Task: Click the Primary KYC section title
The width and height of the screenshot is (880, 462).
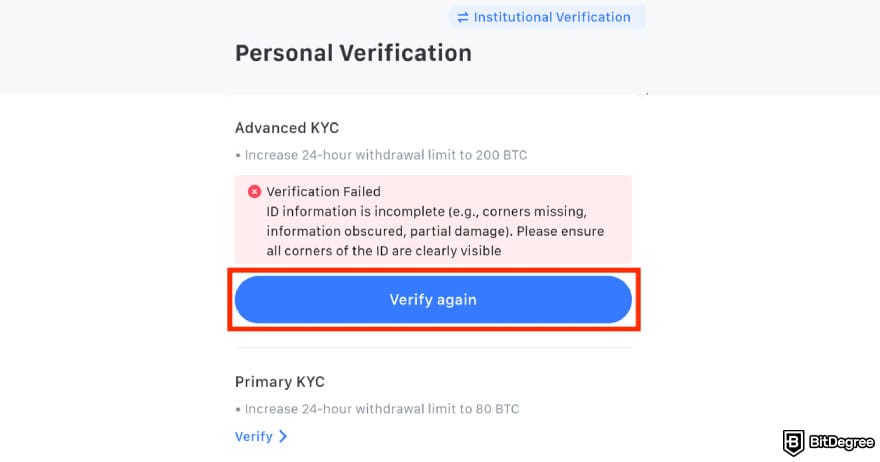Action: tap(279, 382)
